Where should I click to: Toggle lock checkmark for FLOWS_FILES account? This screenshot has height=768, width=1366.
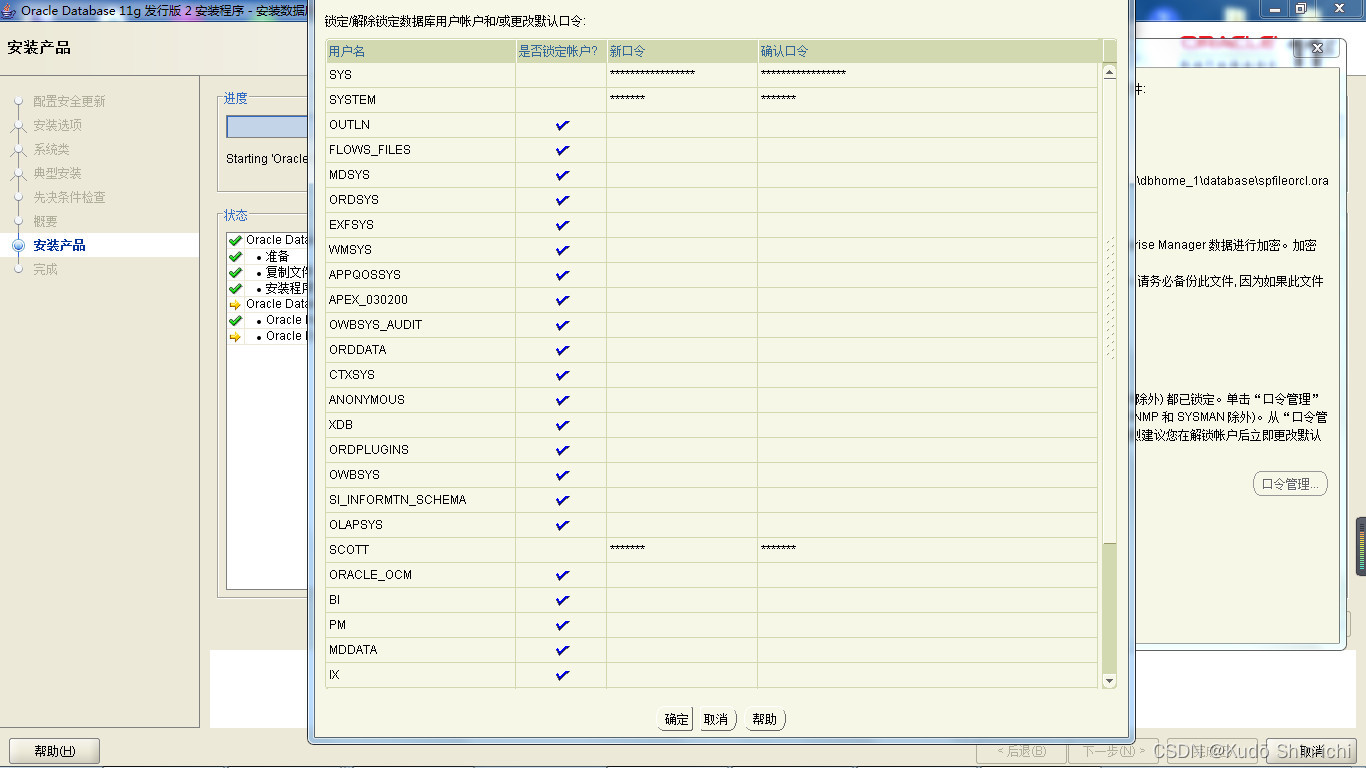(x=562, y=150)
